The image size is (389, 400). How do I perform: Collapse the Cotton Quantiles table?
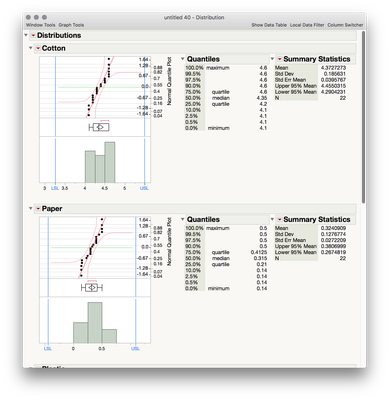[183, 59]
